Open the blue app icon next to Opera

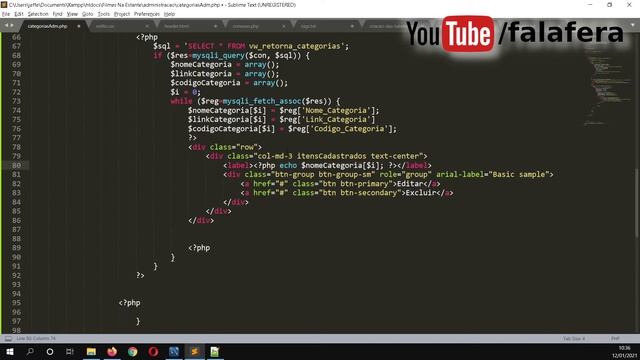tap(174, 351)
